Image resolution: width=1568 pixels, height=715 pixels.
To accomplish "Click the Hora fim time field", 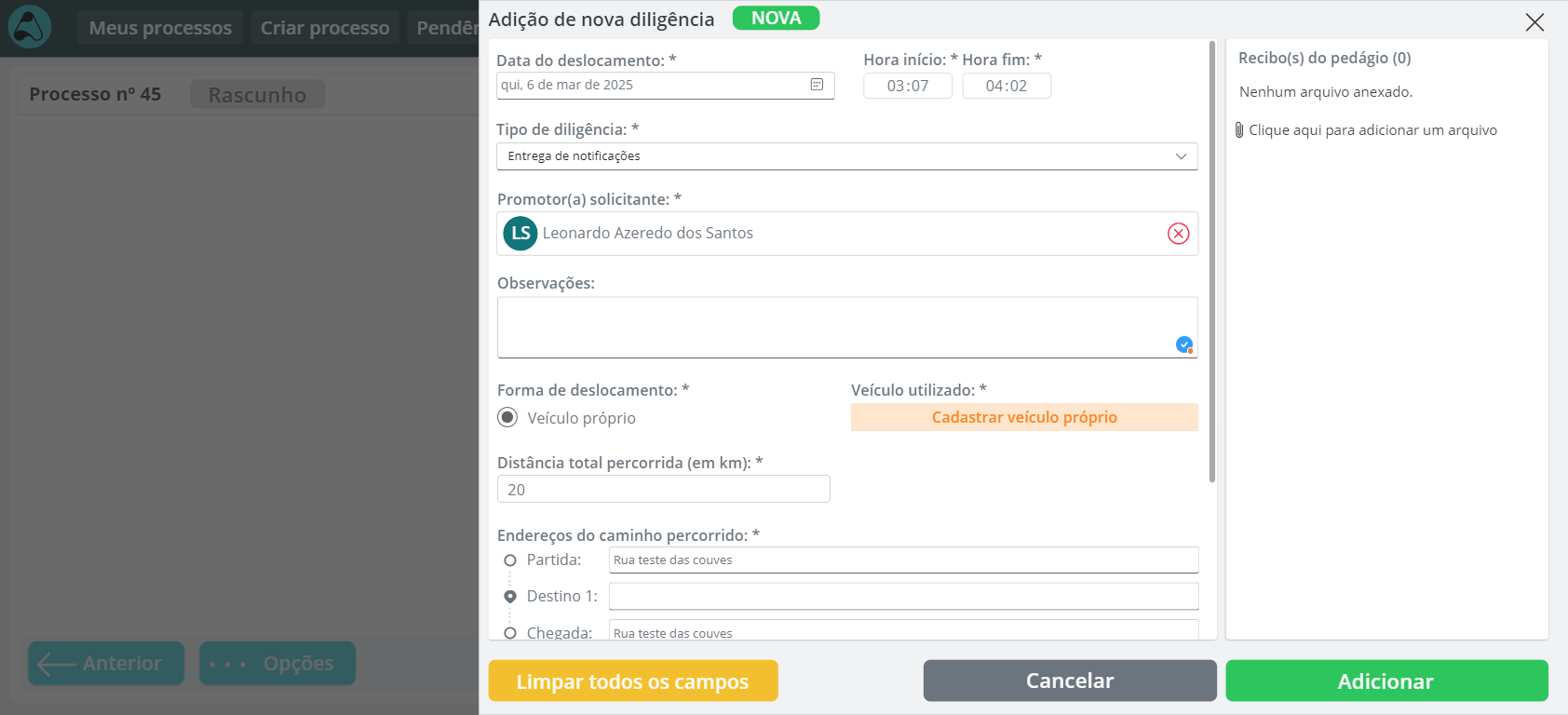I will click(x=1007, y=86).
